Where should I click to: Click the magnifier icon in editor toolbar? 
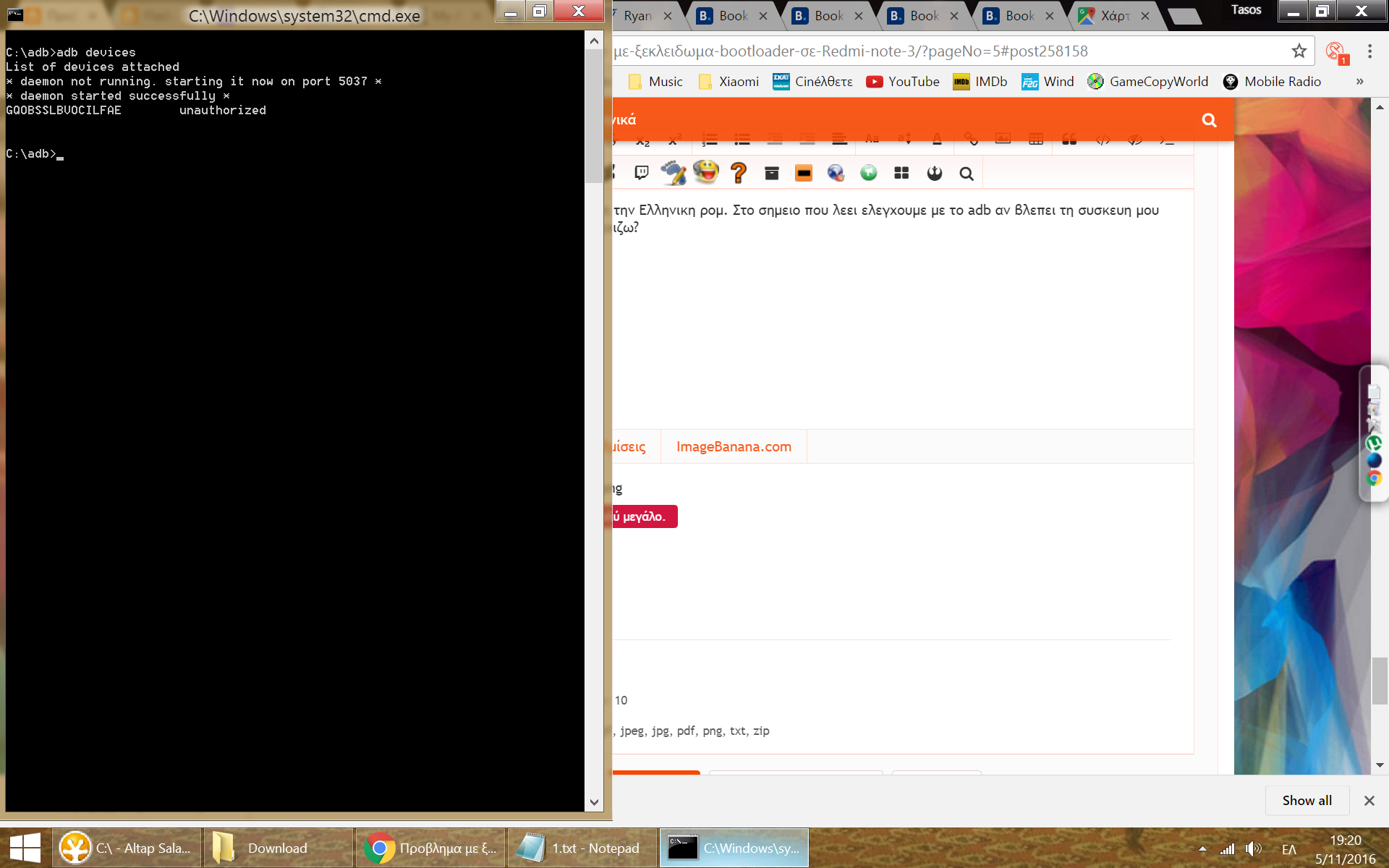click(967, 174)
